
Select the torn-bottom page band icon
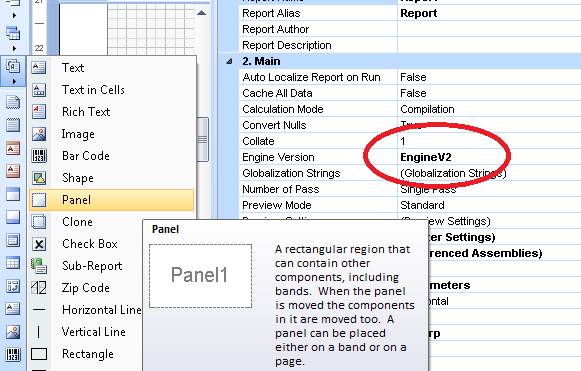[13, 103]
